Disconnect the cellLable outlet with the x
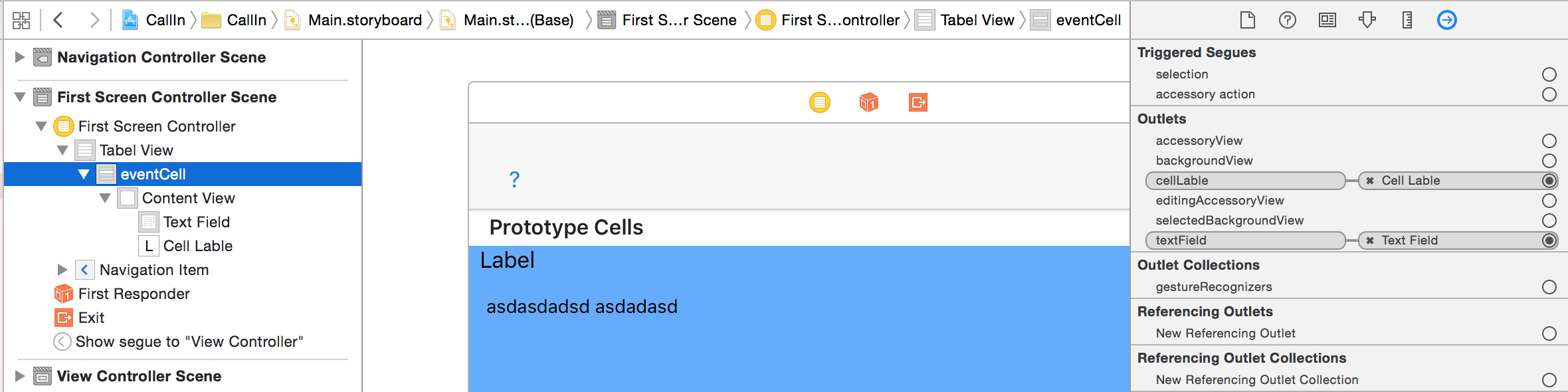The width and height of the screenshot is (1568, 392). tap(1369, 181)
